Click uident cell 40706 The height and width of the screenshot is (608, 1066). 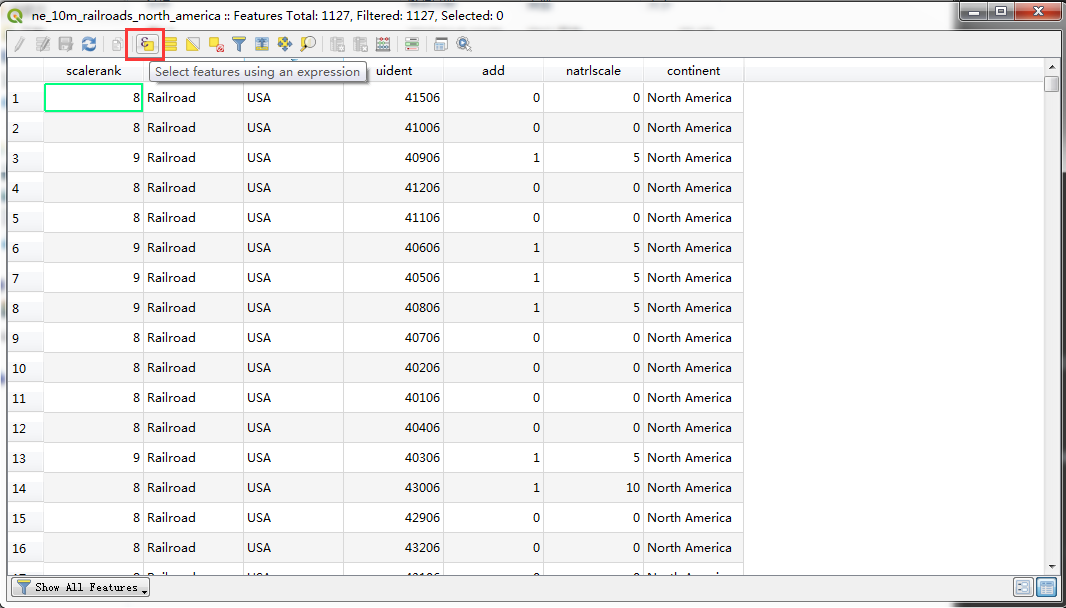(394, 337)
